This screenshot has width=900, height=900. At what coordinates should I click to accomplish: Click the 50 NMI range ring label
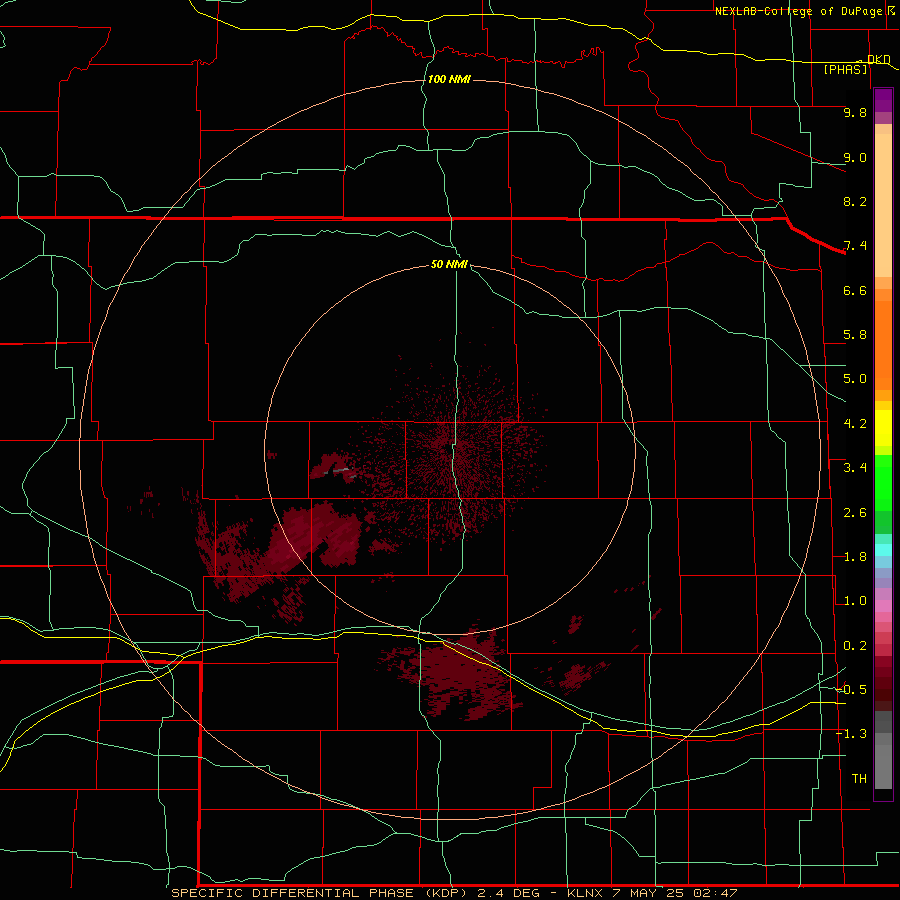449,264
